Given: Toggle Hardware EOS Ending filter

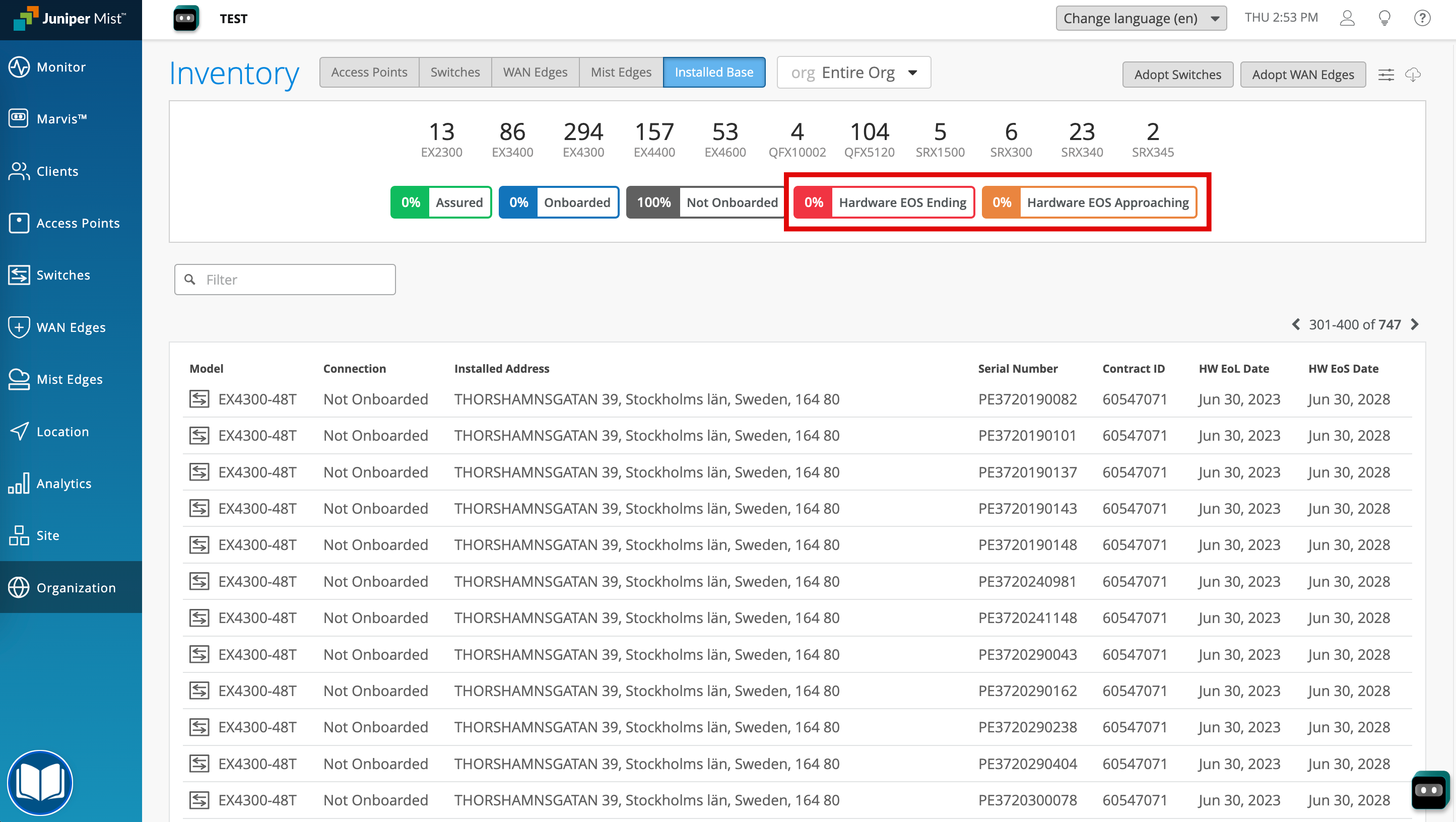Looking at the screenshot, I should pyautogui.click(x=884, y=202).
